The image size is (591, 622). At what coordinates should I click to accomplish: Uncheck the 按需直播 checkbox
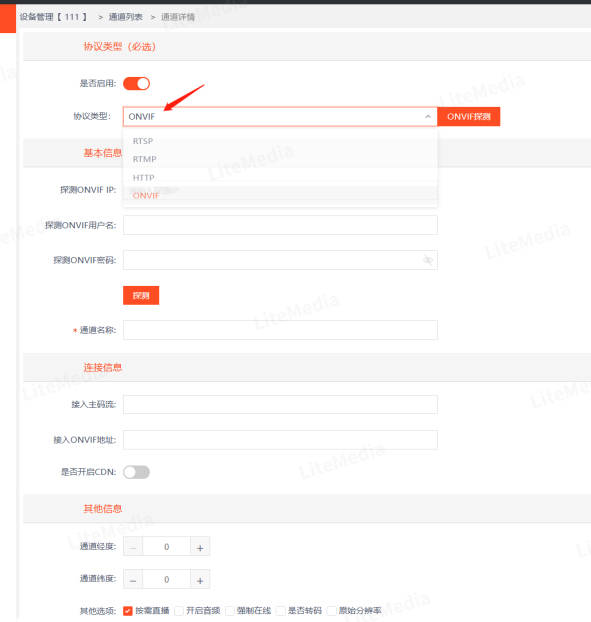(127, 610)
